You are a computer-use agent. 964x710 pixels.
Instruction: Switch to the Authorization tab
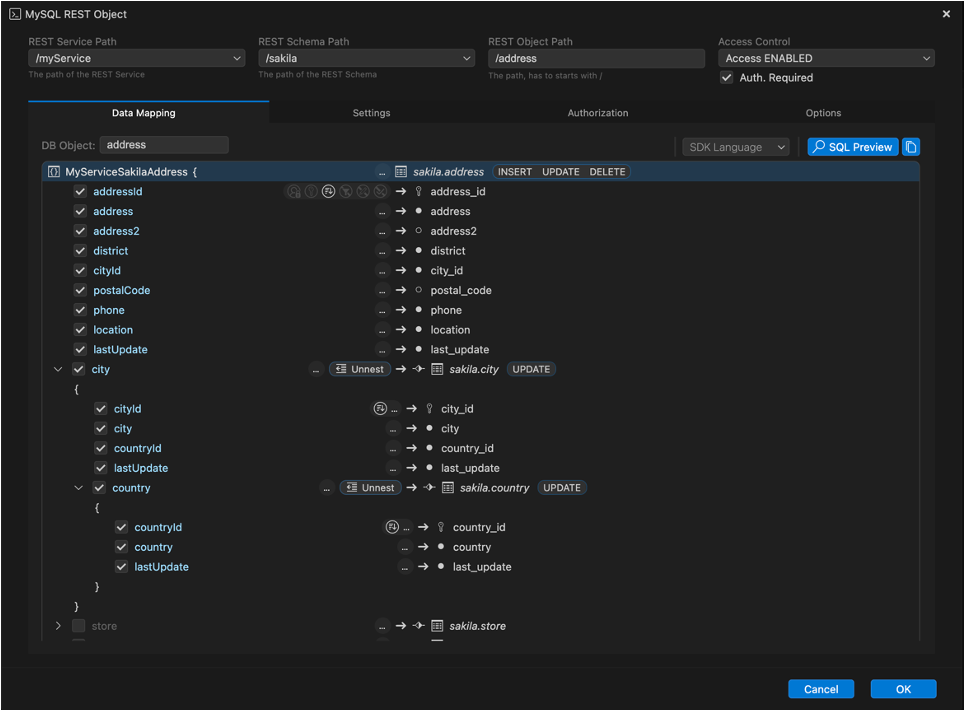click(597, 113)
